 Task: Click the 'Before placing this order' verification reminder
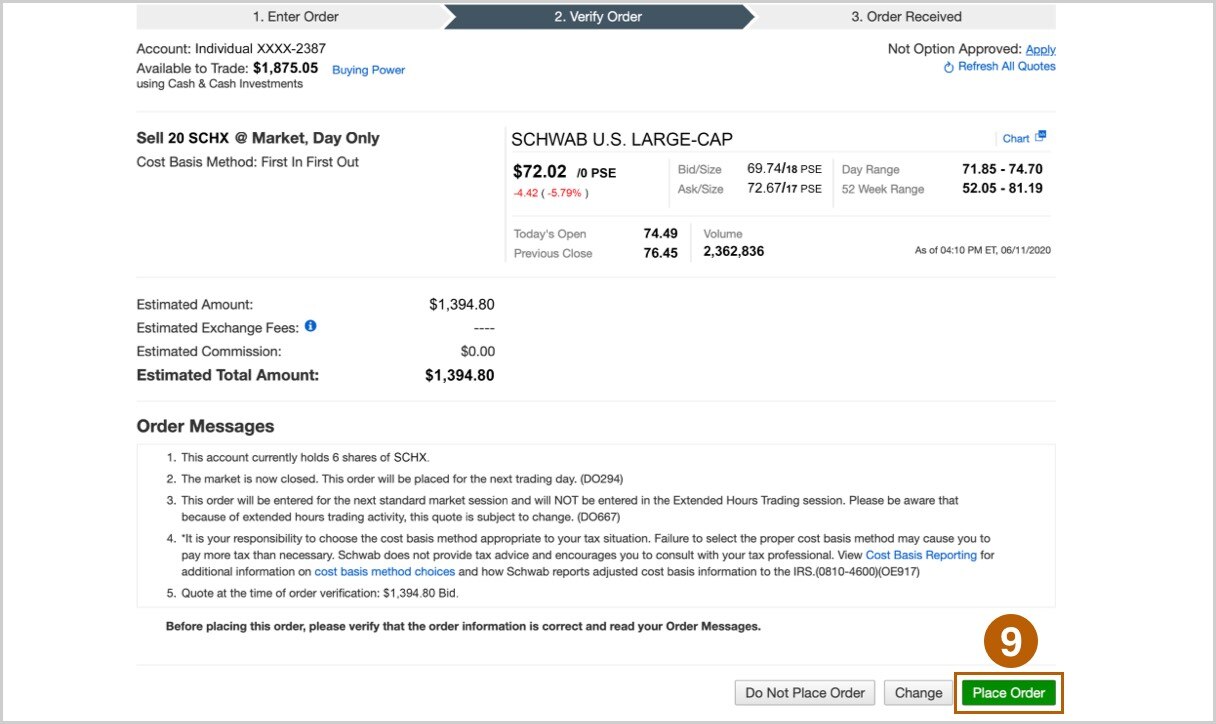tap(463, 627)
